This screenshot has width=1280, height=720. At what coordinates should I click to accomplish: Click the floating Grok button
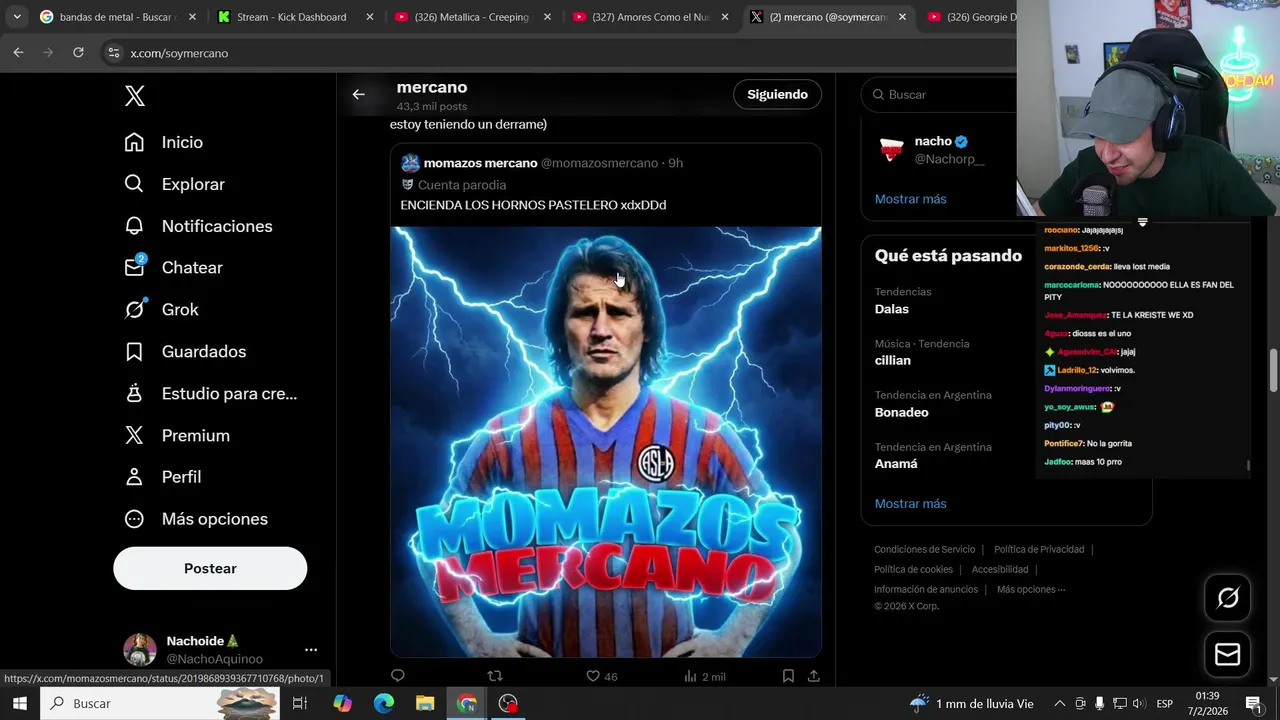pos(1228,598)
